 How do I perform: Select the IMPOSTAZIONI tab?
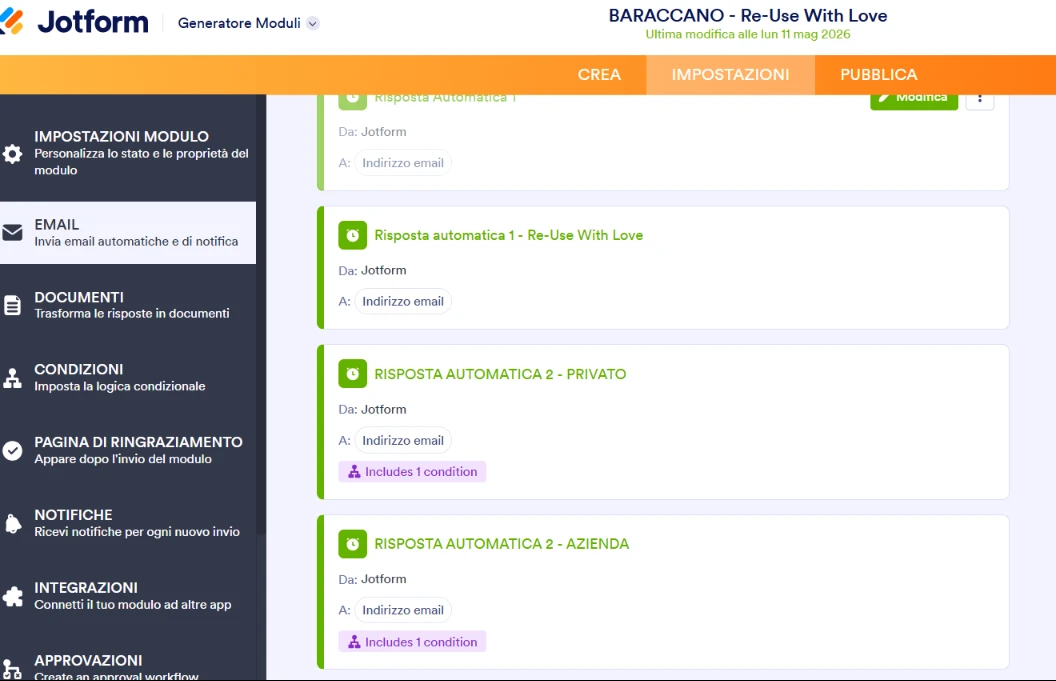pyautogui.click(x=730, y=74)
